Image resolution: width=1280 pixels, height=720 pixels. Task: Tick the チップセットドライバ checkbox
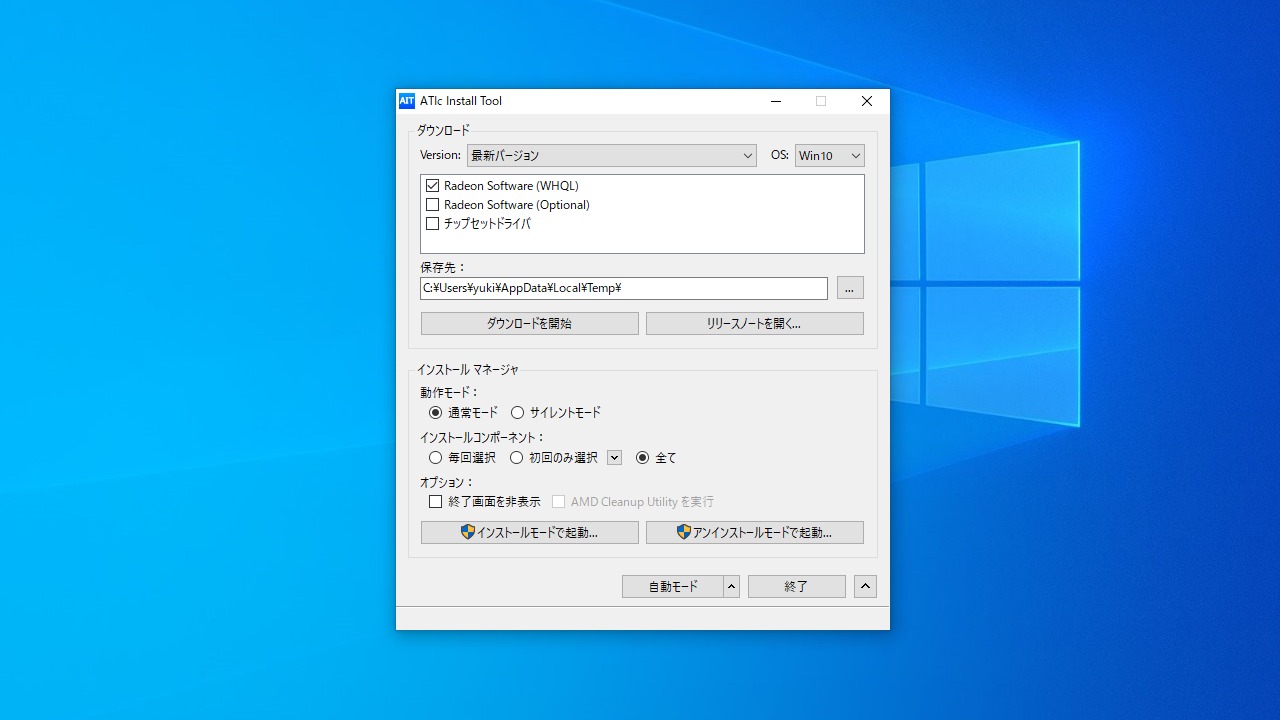click(433, 224)
